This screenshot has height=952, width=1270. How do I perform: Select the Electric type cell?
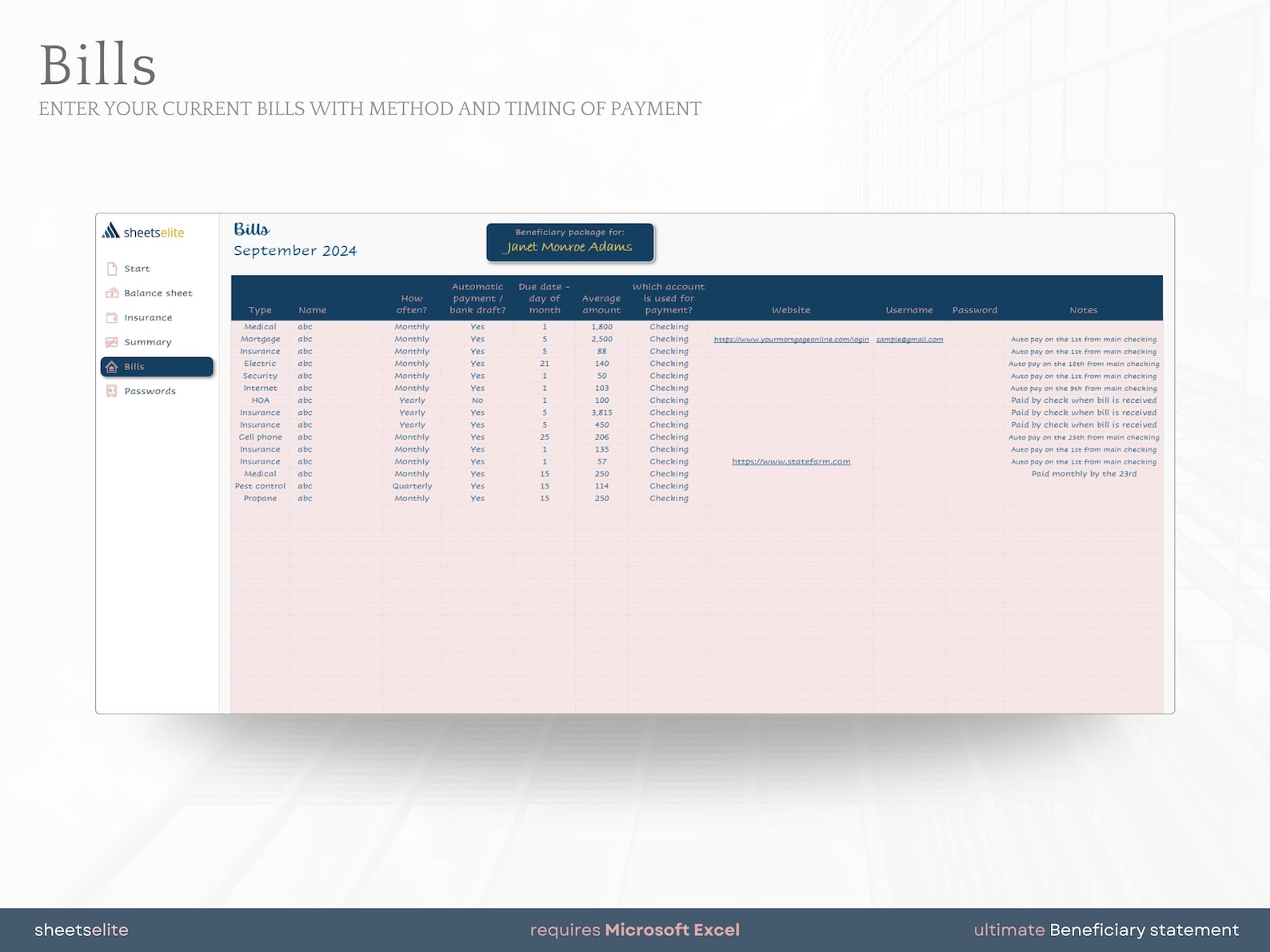(x=260, y=364)
